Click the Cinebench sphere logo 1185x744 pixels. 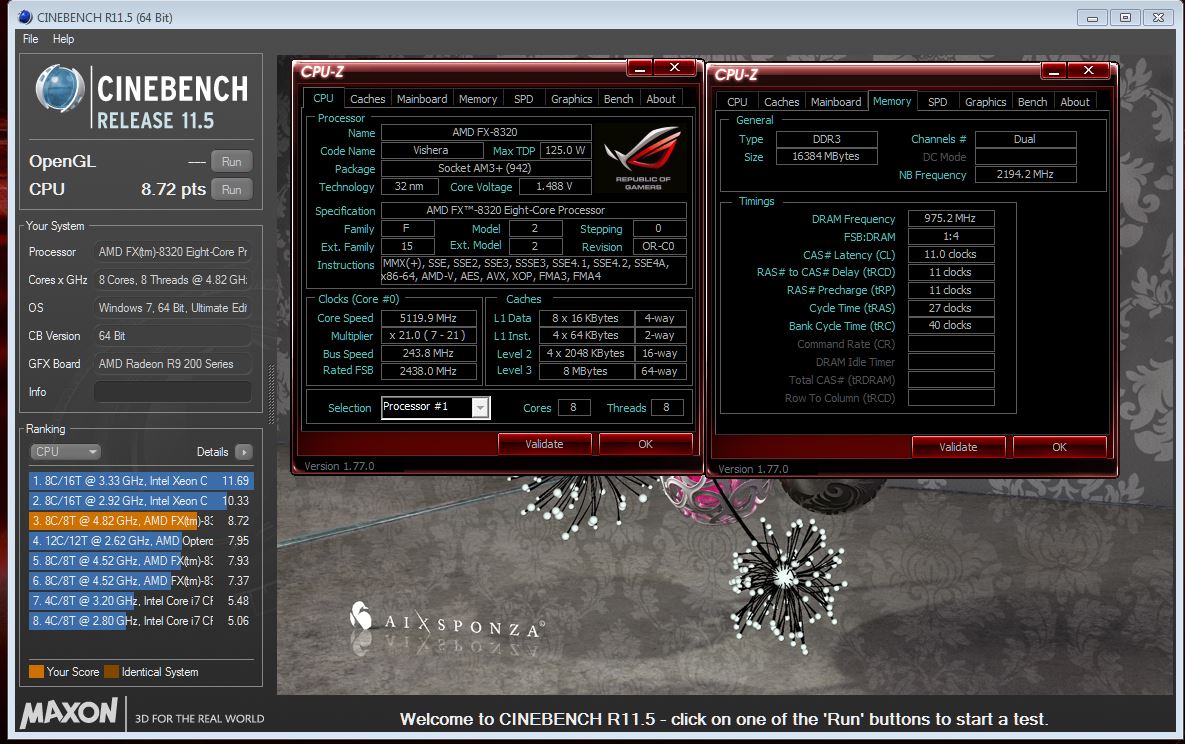[x=60, y=89]
